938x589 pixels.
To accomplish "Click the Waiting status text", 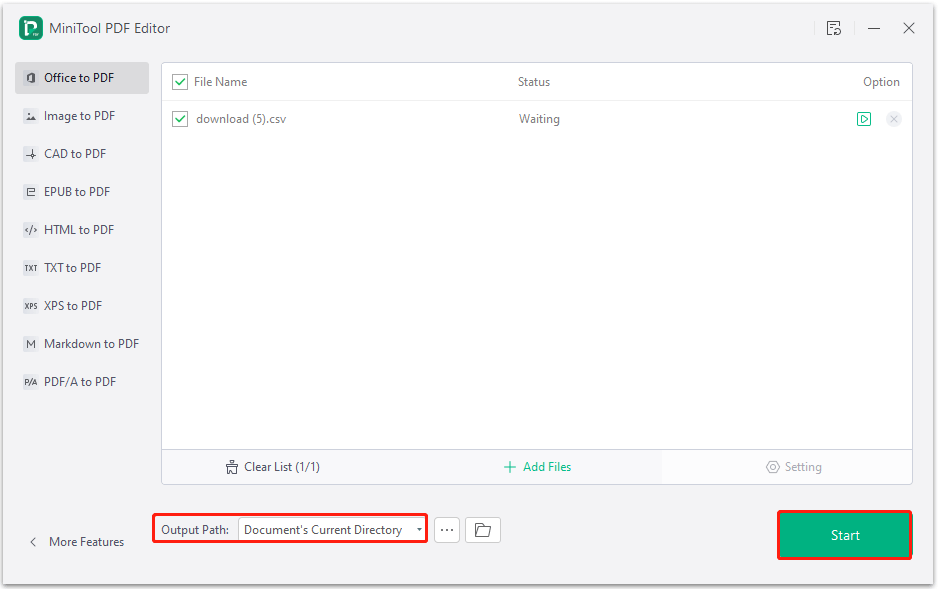I will (539, 119).
